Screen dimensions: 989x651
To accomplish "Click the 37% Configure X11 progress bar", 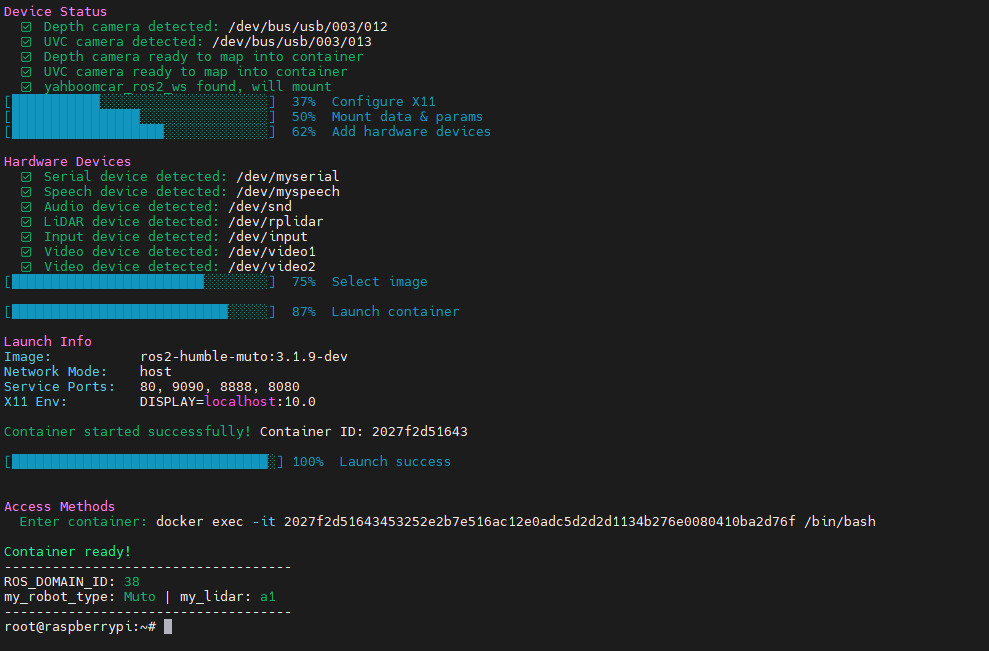I will (140, 102).
